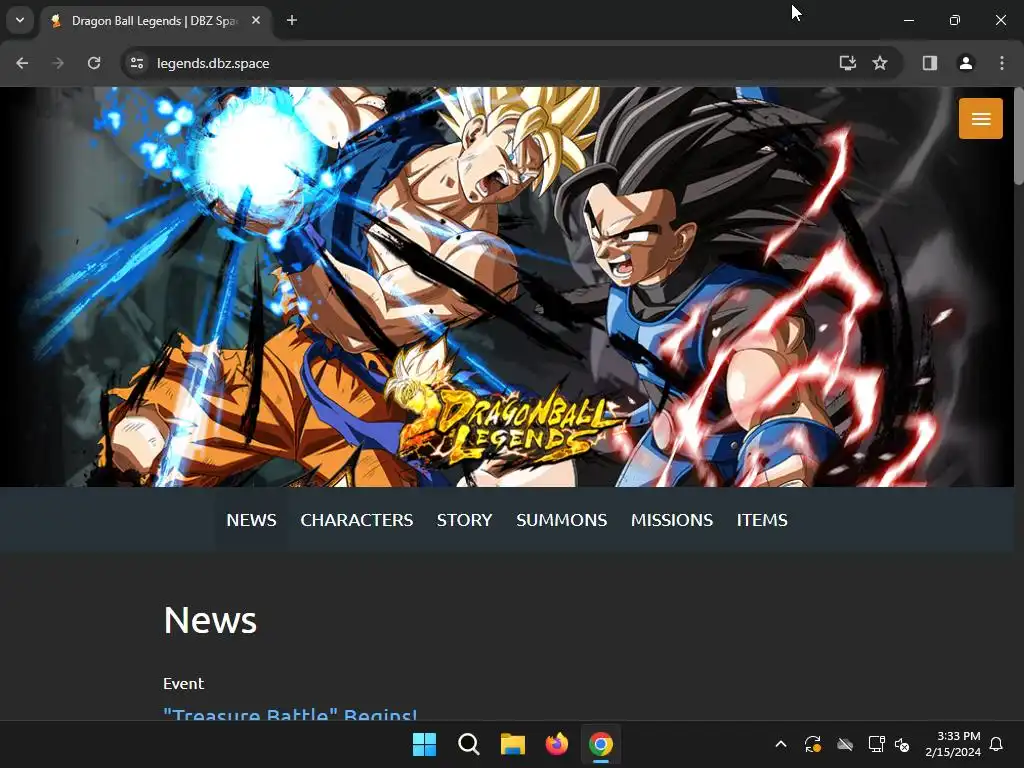Toggle the Chrome side panel
1024x768 pixels.
(930, 63)
